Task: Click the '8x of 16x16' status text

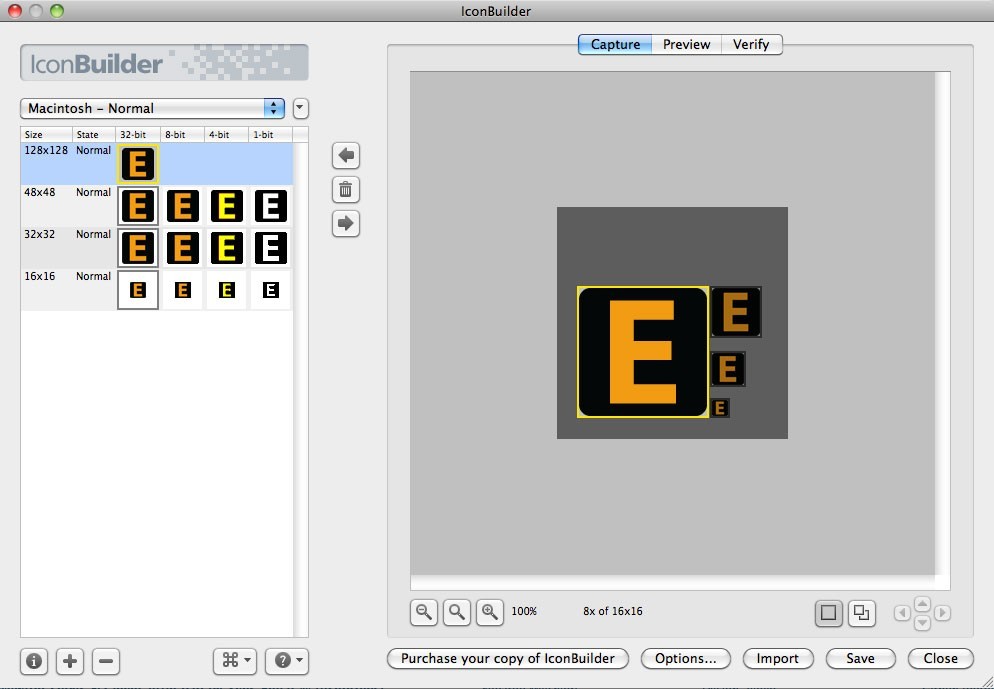Action: pos(613,612)
